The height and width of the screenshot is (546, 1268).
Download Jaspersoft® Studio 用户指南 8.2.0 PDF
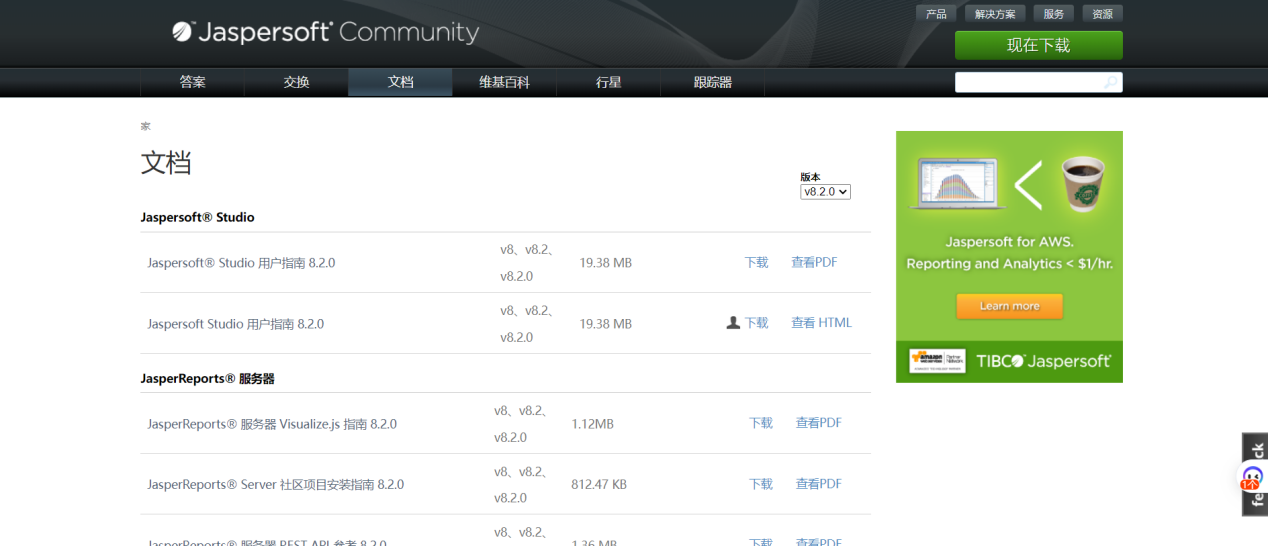click(x=756, y=262)
